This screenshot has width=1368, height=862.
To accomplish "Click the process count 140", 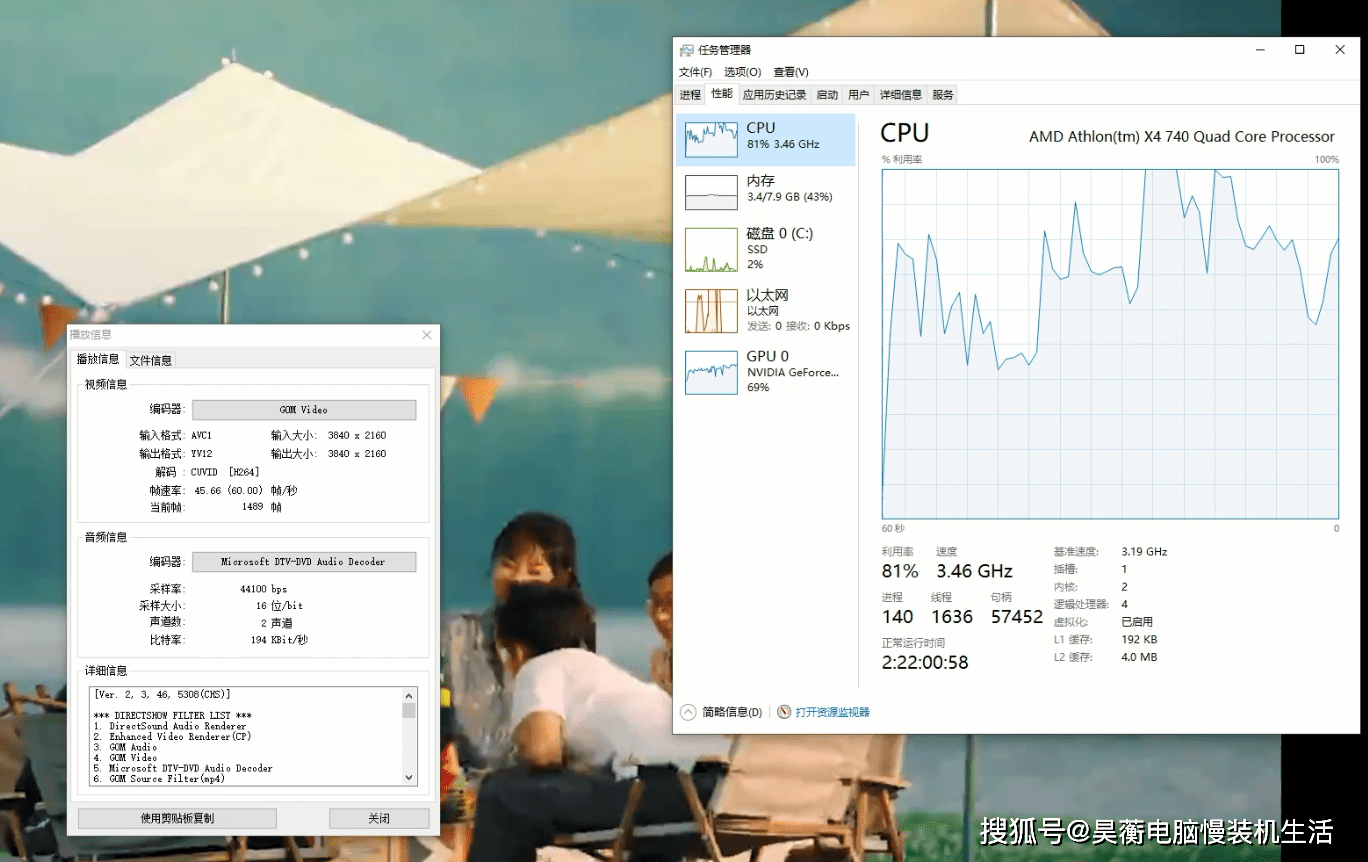I will [x=898, y=617].
